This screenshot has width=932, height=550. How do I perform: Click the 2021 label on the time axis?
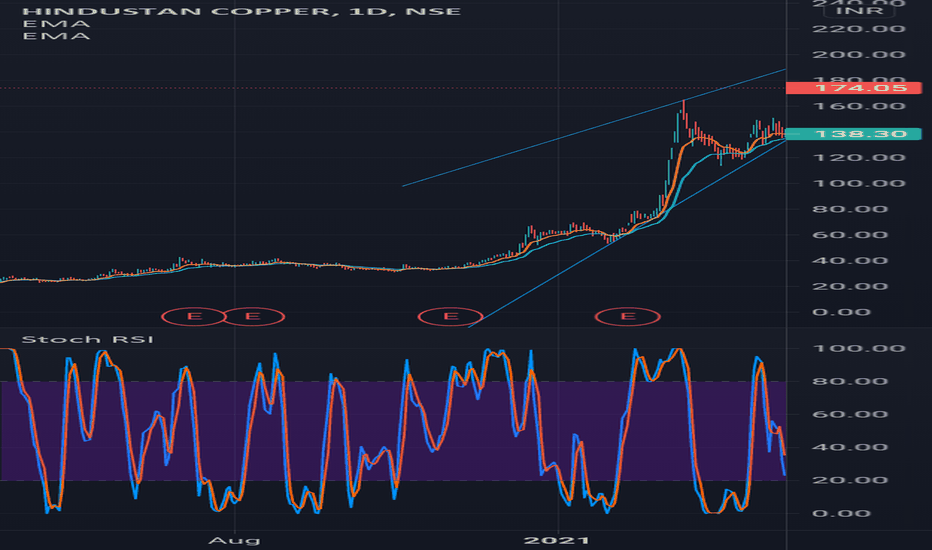tap(557, 540)
